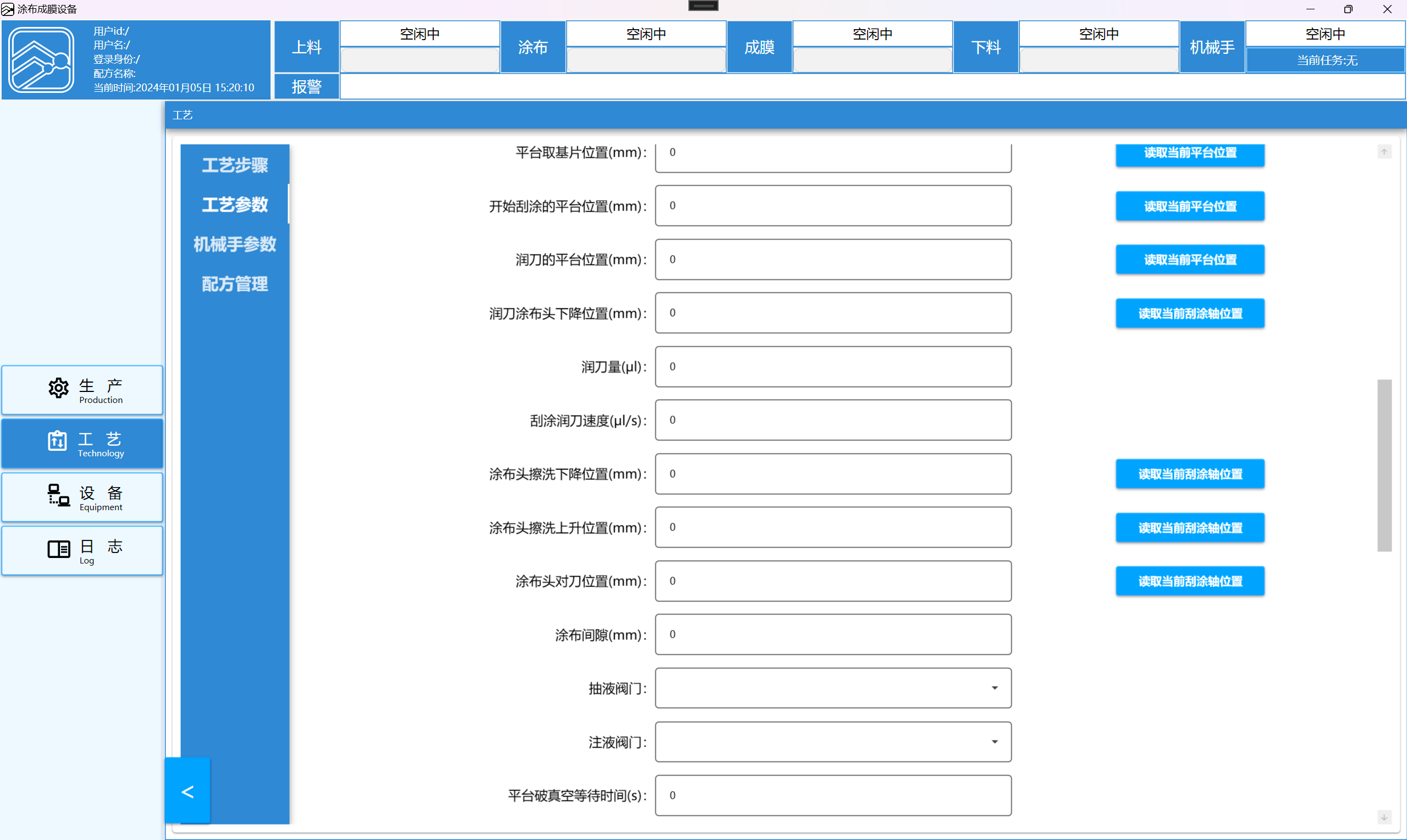Switch to 工艺步骤 tab

[235, 165]
